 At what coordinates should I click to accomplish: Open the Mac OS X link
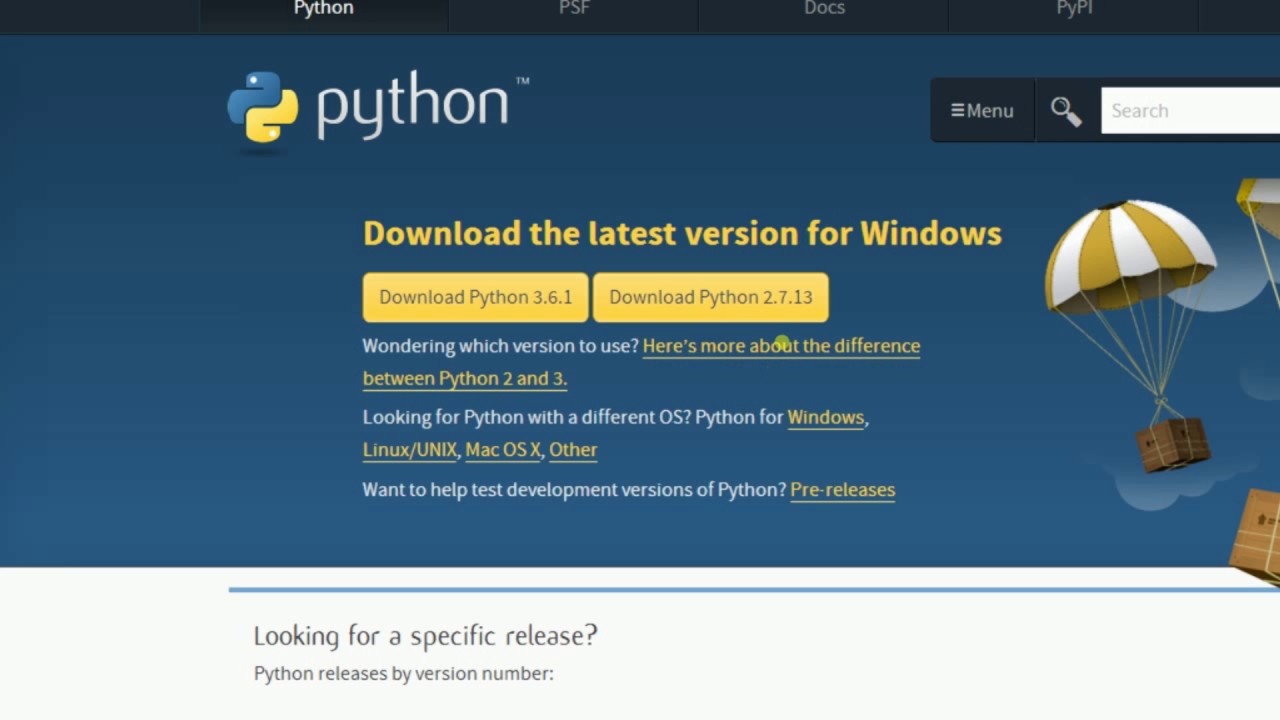click(x=503, y=450)
